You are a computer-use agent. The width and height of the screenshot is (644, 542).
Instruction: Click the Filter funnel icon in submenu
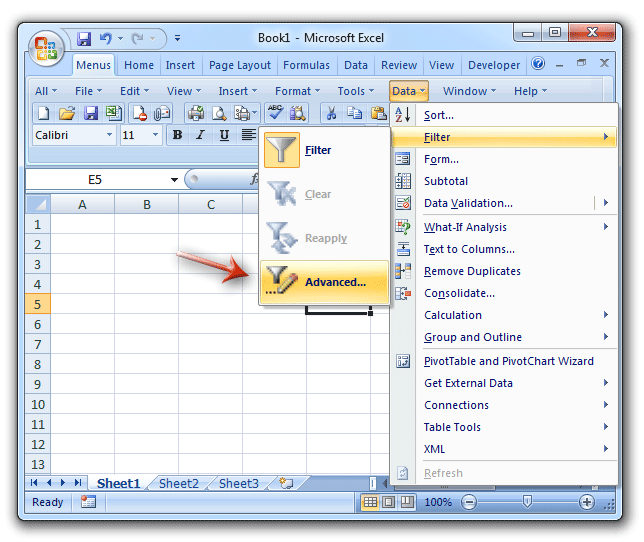[x=282, y=150]
